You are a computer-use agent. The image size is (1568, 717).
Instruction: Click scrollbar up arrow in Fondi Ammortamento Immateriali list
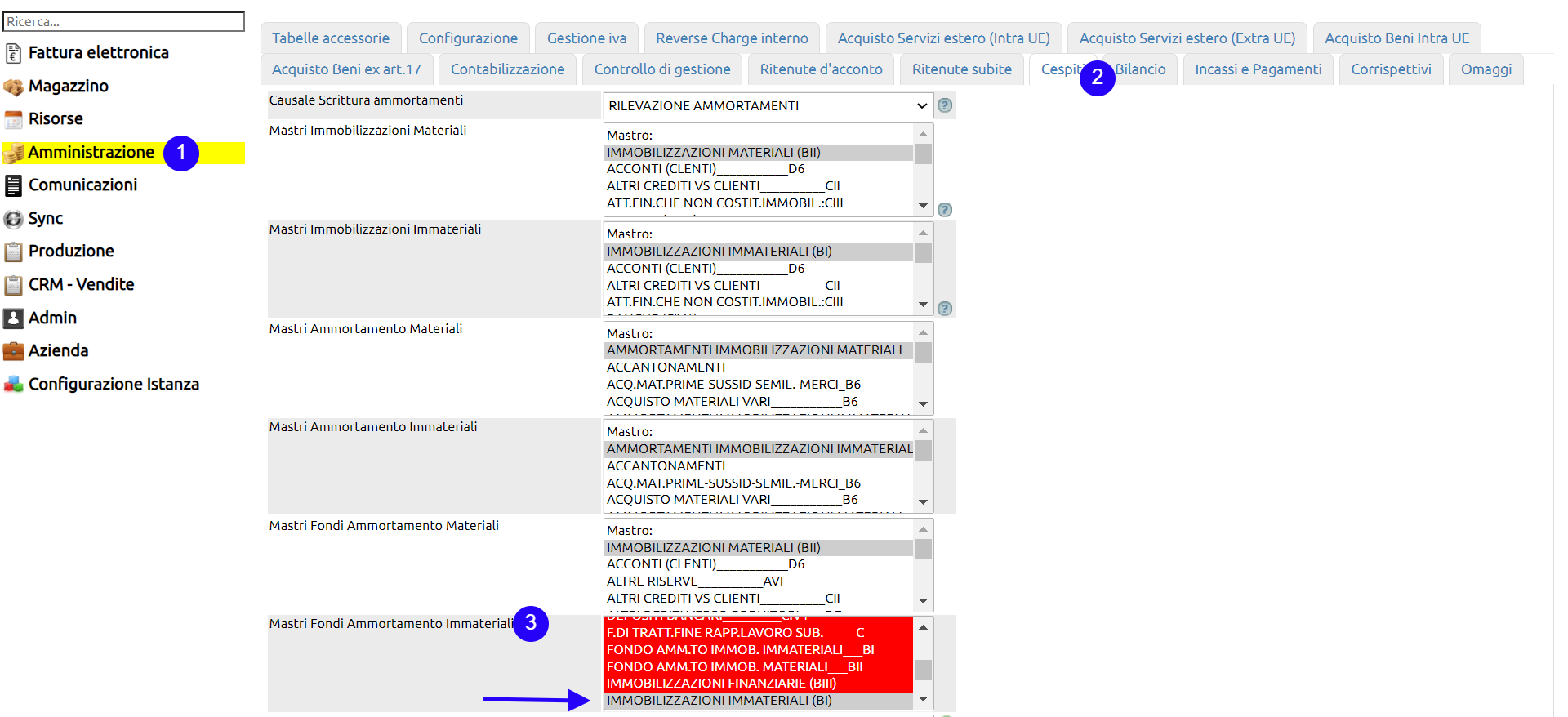[923, 627]
